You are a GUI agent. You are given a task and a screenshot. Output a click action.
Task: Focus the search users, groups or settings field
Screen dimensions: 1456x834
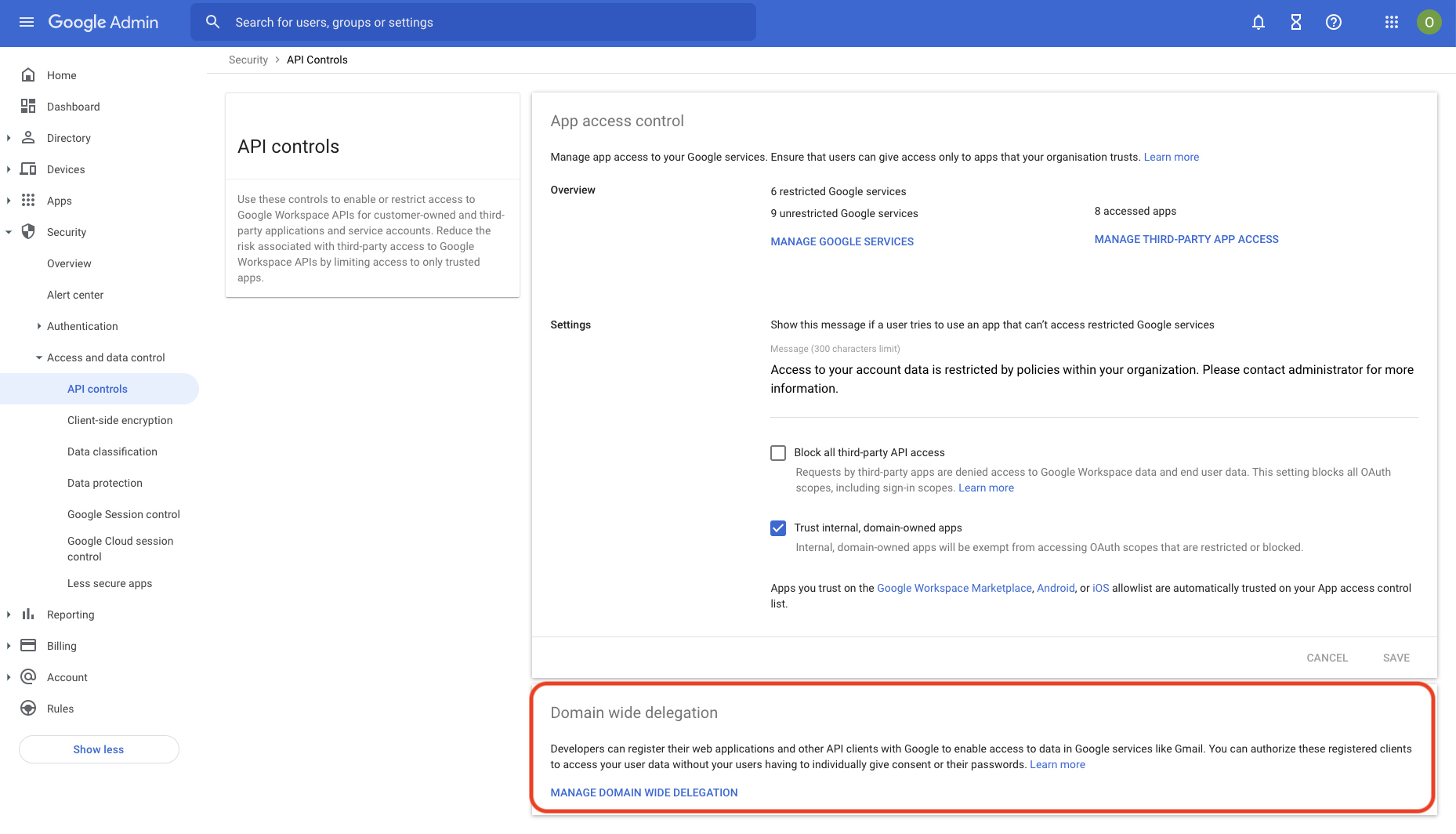[x=473, y=22]
